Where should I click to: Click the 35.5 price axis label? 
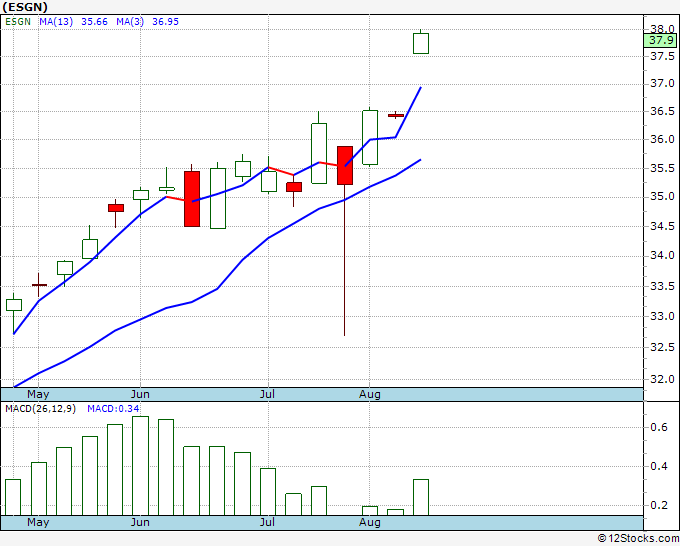(x=663, y=168)
